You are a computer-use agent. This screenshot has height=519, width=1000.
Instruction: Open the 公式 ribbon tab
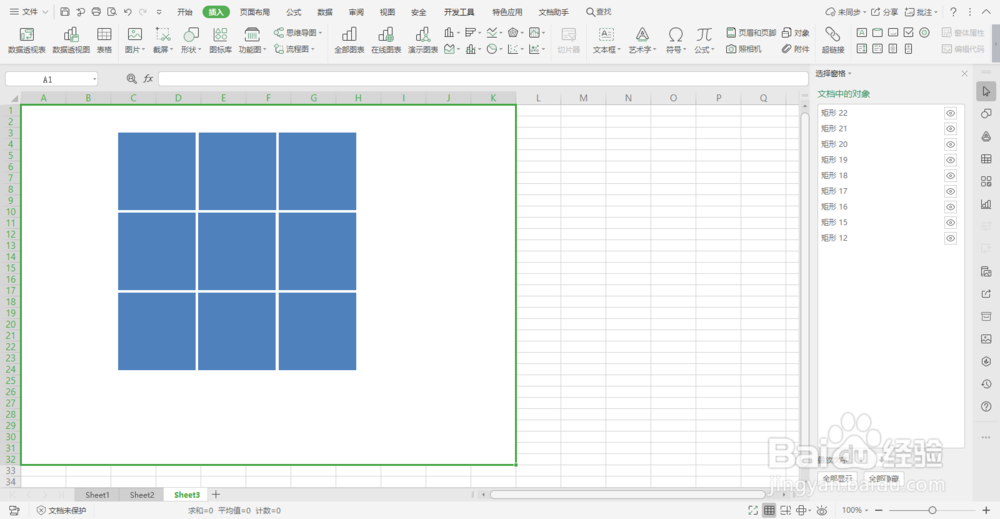293,12
